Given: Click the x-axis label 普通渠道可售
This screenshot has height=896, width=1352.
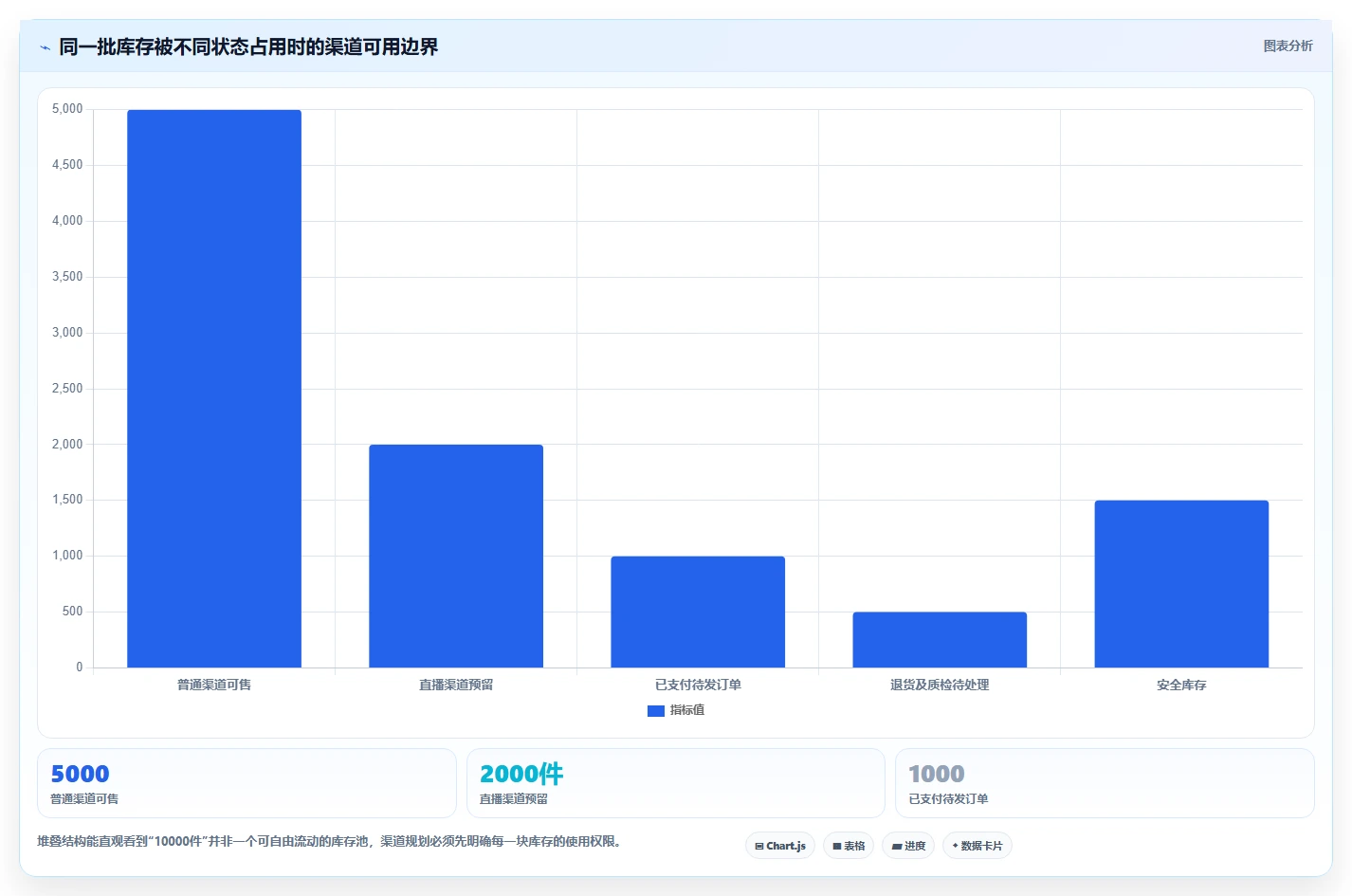Looking at the screenshot, I should pyautogui.click(x=214, y=685).
